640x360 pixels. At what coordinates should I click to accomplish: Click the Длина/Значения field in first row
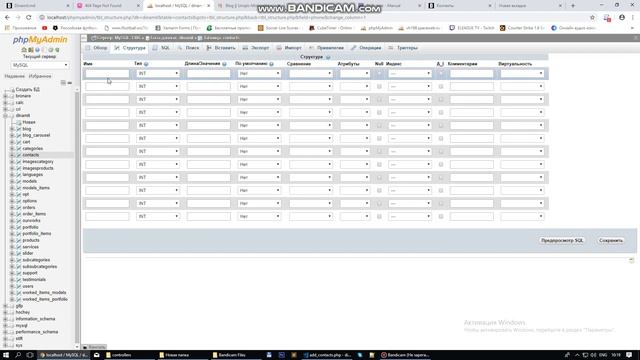[209, 73]
